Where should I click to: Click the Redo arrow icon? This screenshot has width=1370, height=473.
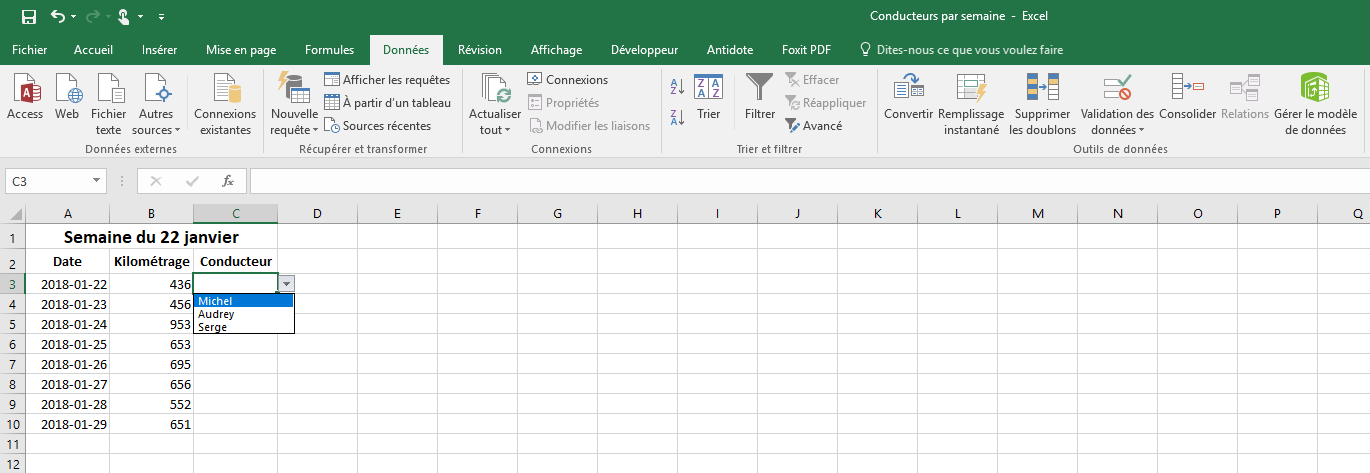pyautogui.click(x=93, y=16)
